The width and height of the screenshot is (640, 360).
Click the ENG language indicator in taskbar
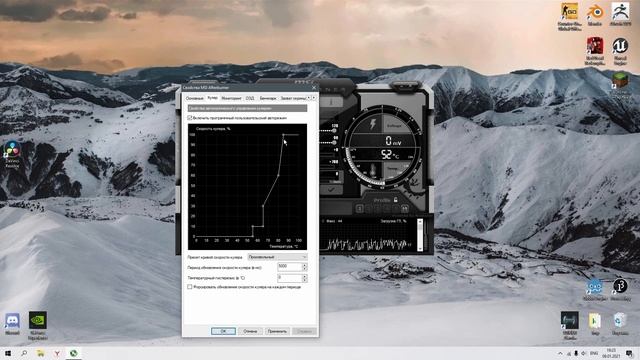tap(594, 353)
